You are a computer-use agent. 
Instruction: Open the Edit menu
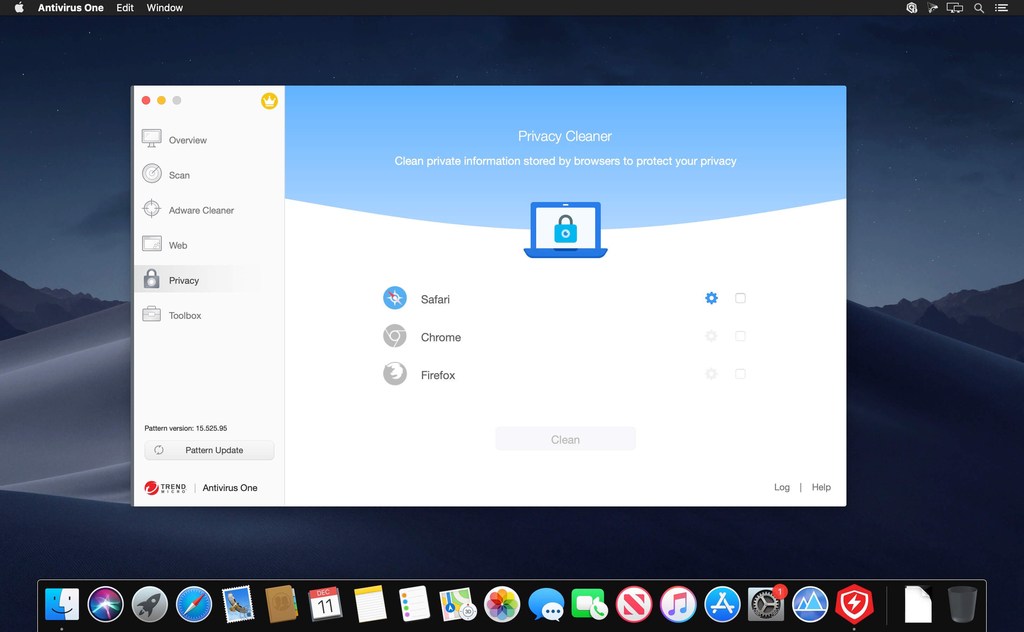124,8
